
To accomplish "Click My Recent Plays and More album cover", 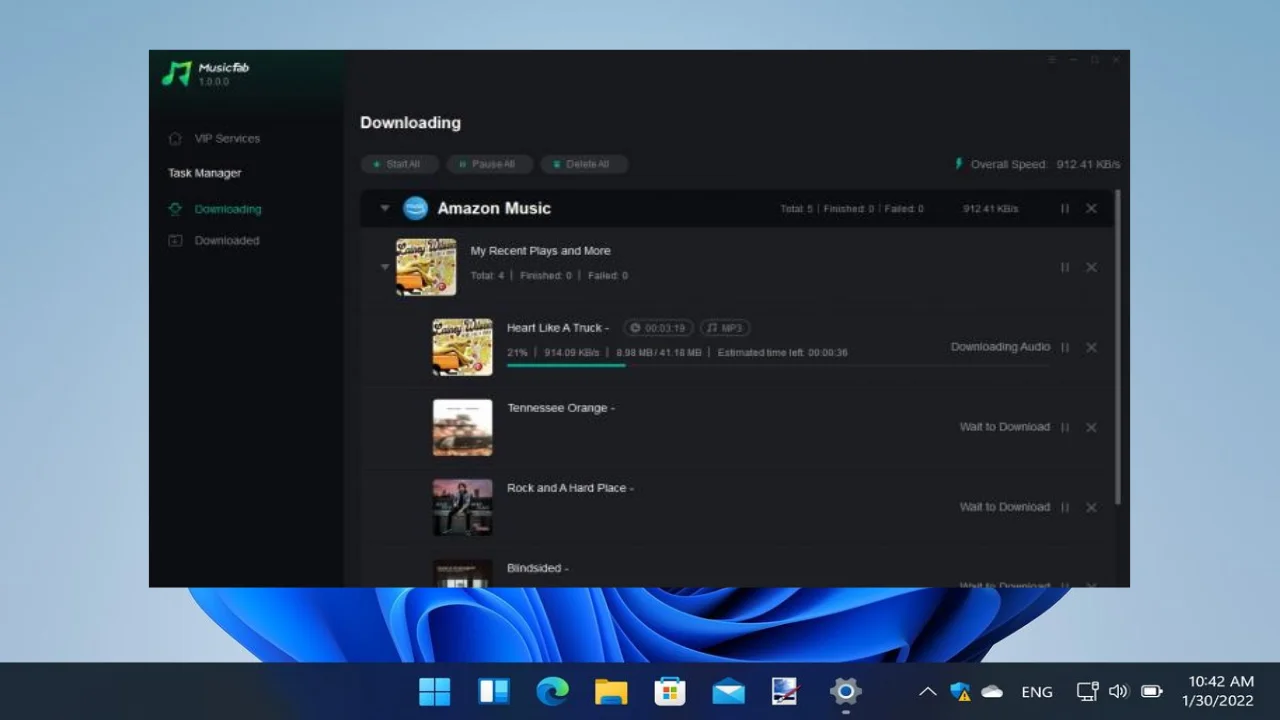I will point(426,267).
